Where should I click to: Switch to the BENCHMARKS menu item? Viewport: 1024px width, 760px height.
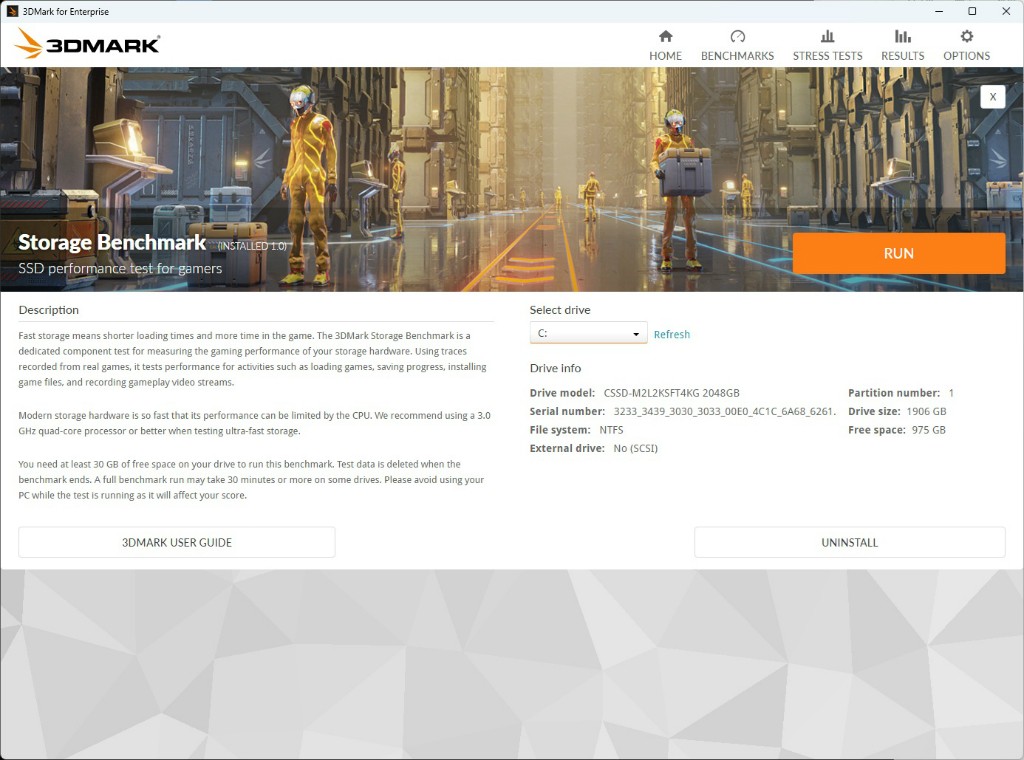coord(737,56)
